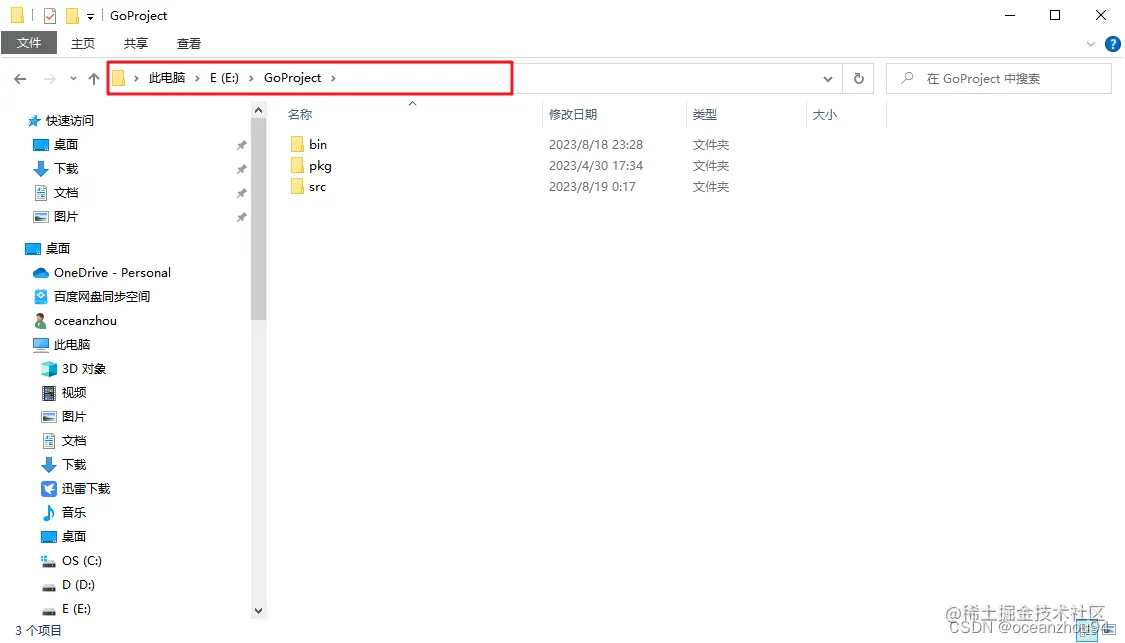The image size is (1125, 643).
Task: Click 此电脑 breadcrumb segment
Action: 166,78
